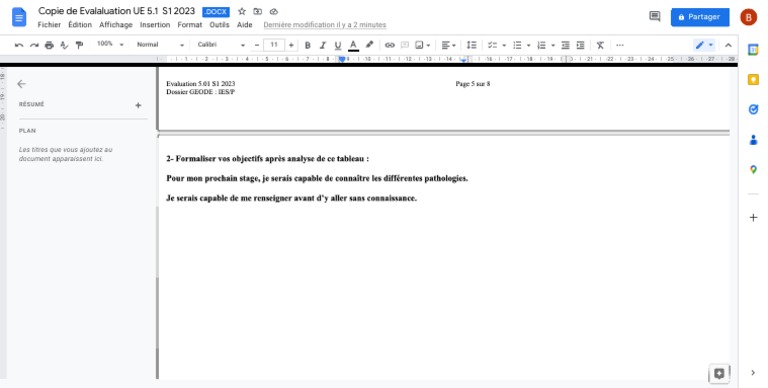
Task: Run the spell check icon
Action: 64,45
